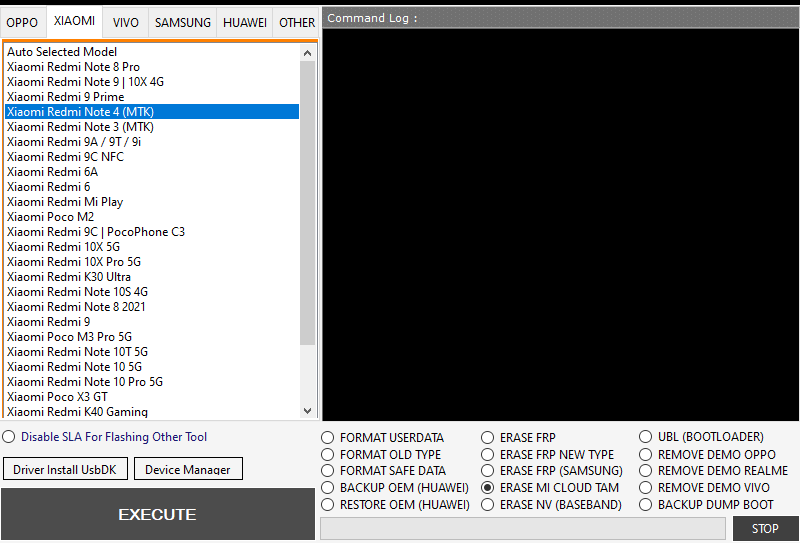800x543 pixels.
Task: Choose Xiaomi Redmi Note 8 Pro
Action: tap(152, 67)
